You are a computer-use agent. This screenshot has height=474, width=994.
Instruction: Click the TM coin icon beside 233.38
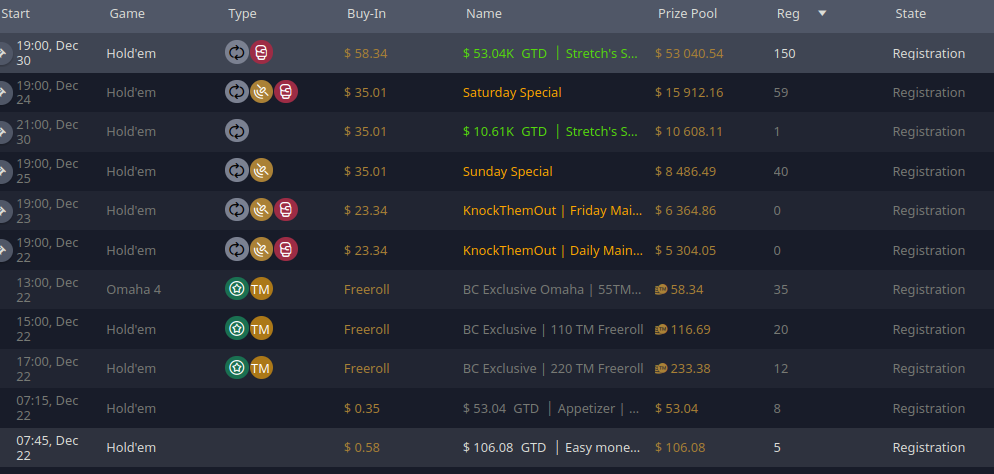pos(661,369)
